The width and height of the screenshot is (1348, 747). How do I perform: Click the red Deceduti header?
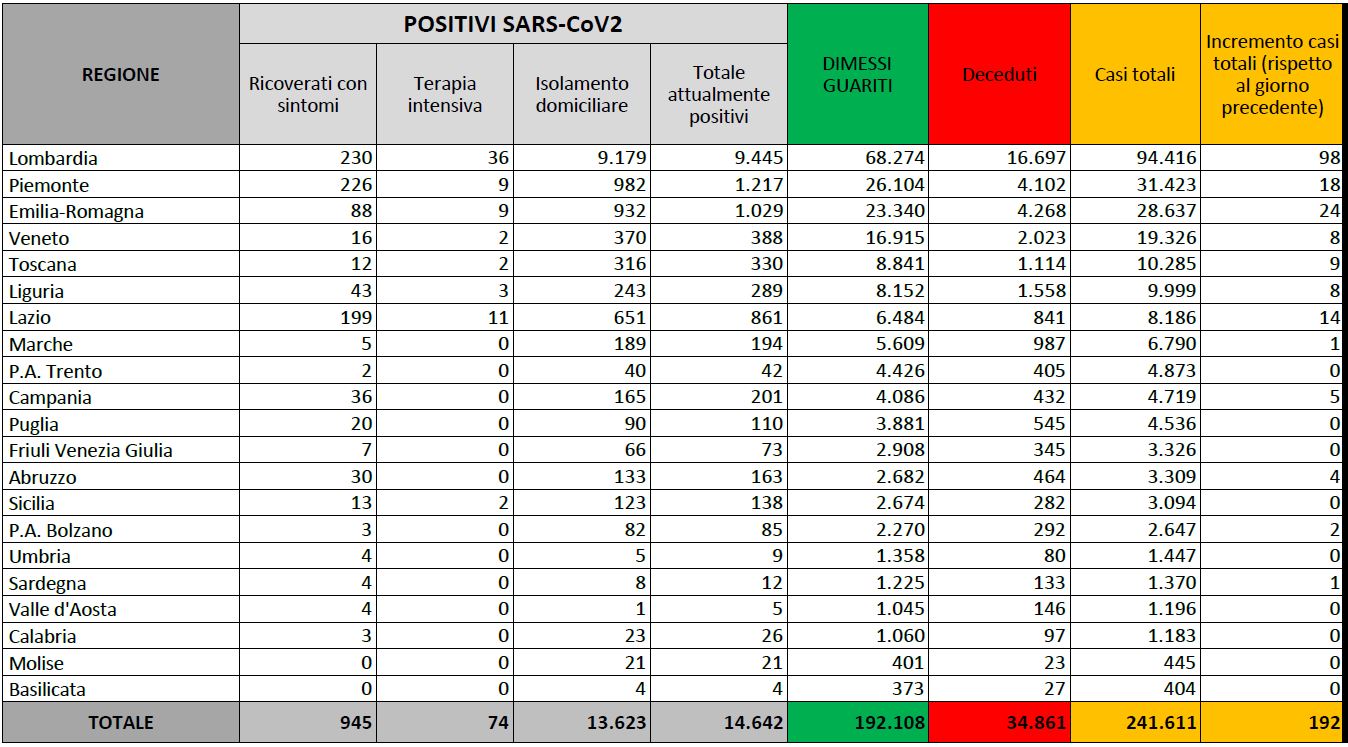pos(999,75)
